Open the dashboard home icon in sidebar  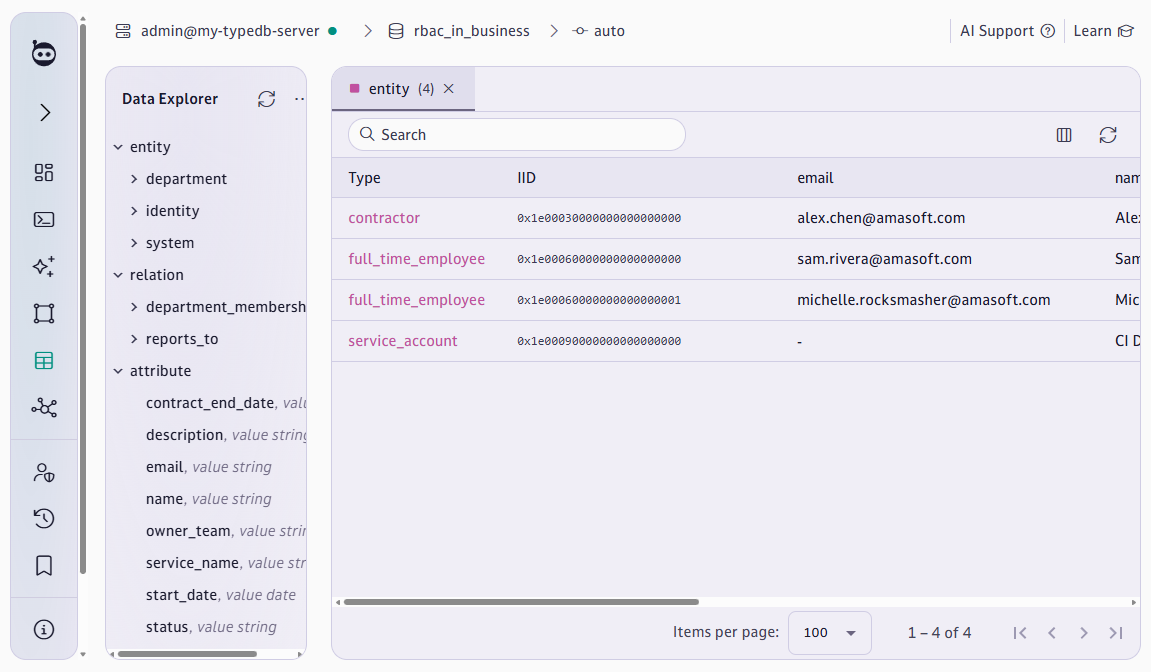pyautogui.click(x=44, y=173)
